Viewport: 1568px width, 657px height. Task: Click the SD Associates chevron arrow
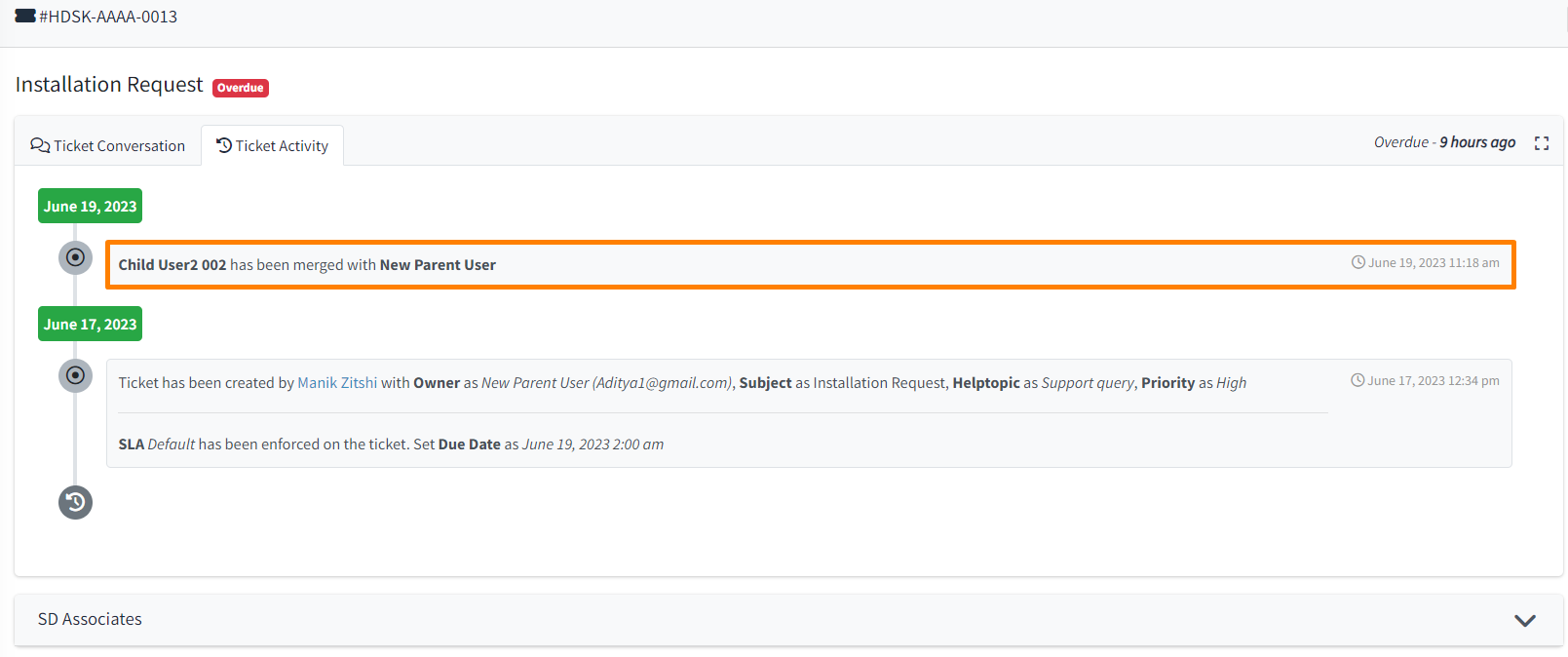point(1525,621)
